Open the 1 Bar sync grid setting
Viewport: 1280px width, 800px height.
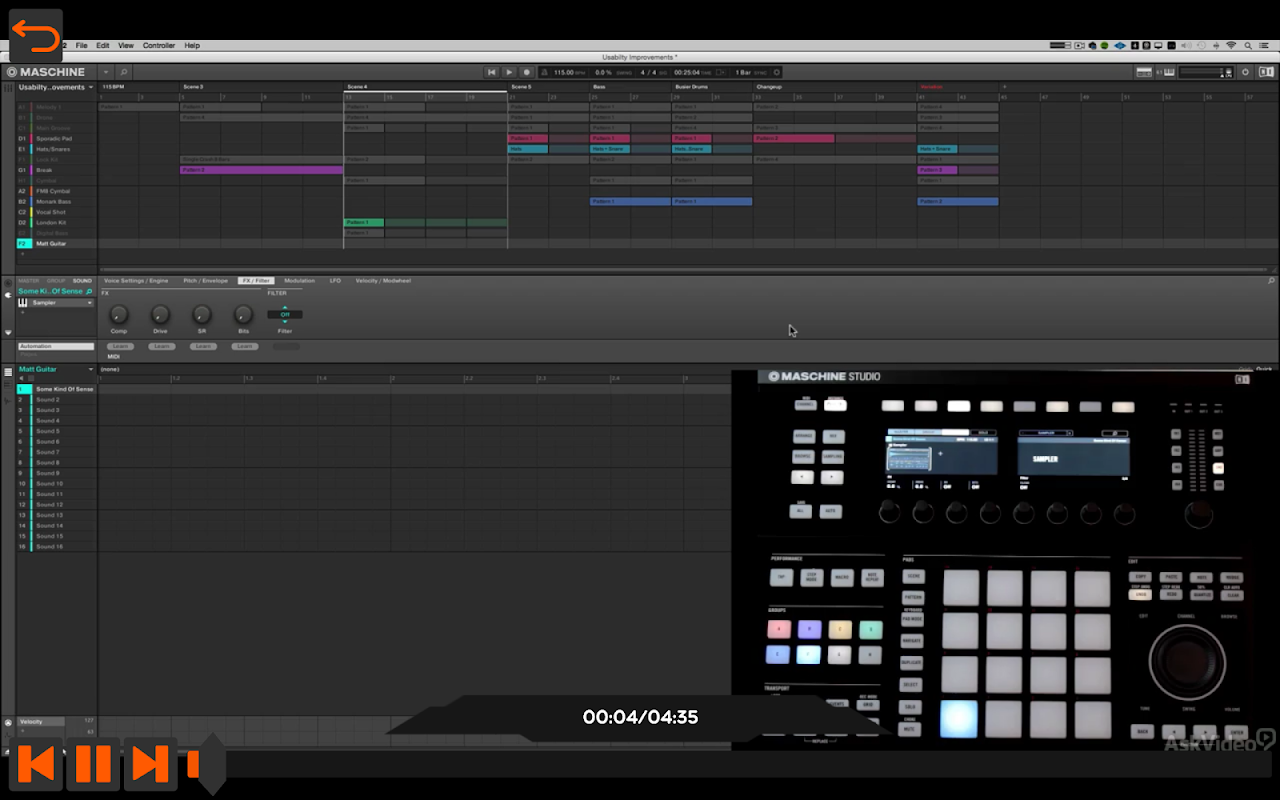coord(744,72)
